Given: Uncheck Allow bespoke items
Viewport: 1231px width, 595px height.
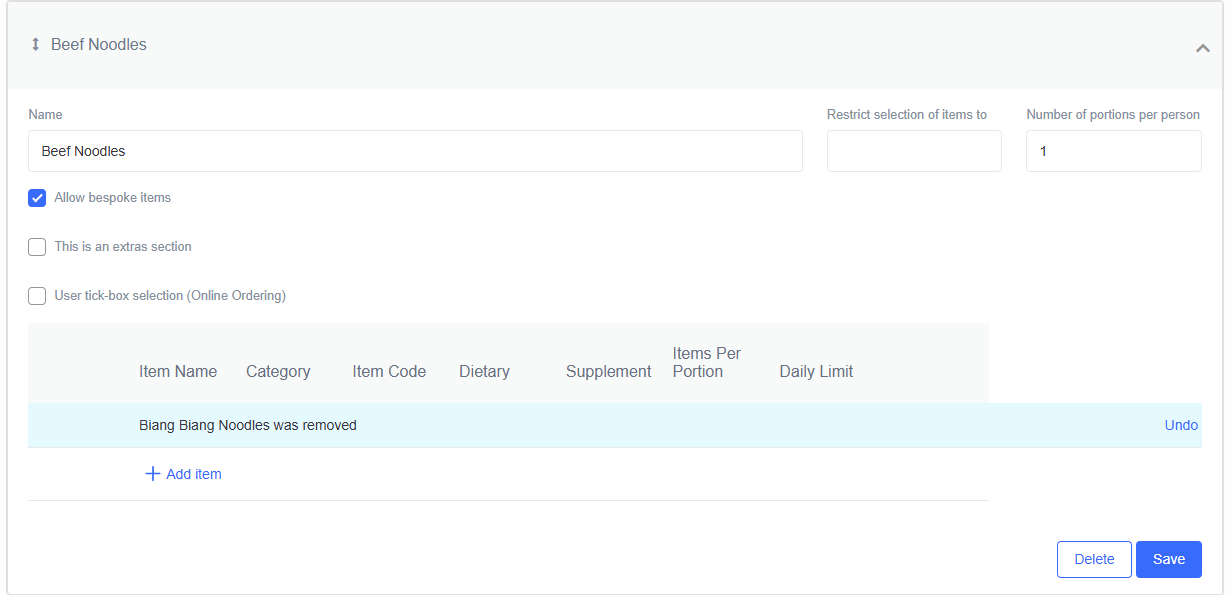Looking at the screenshot, I should [37, 198].
